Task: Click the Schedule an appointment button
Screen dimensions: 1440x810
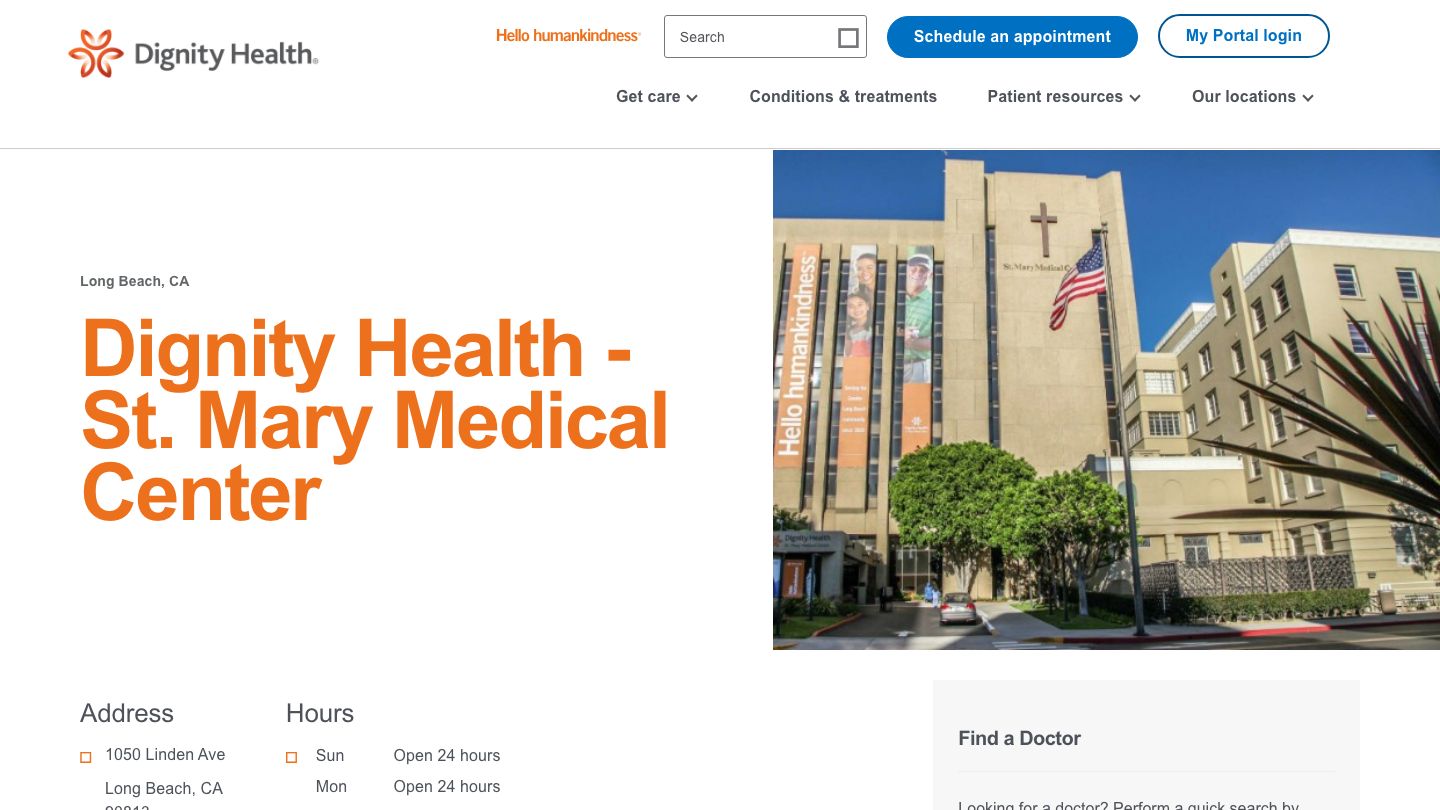Action: coord(1012,36)
